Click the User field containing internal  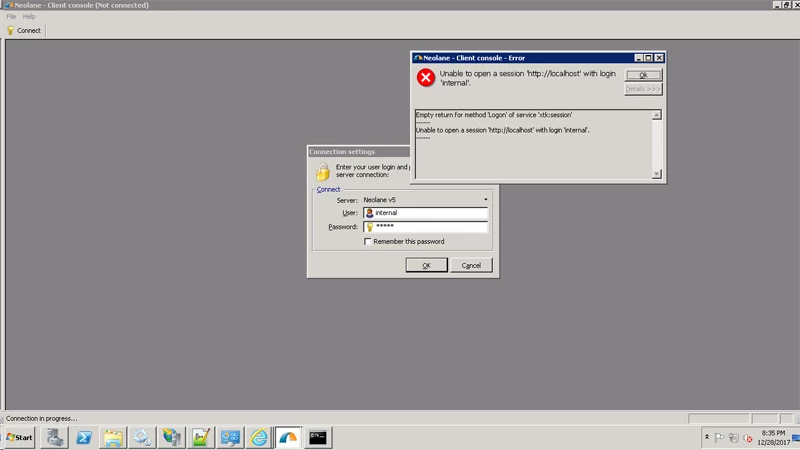click(426, 213)
